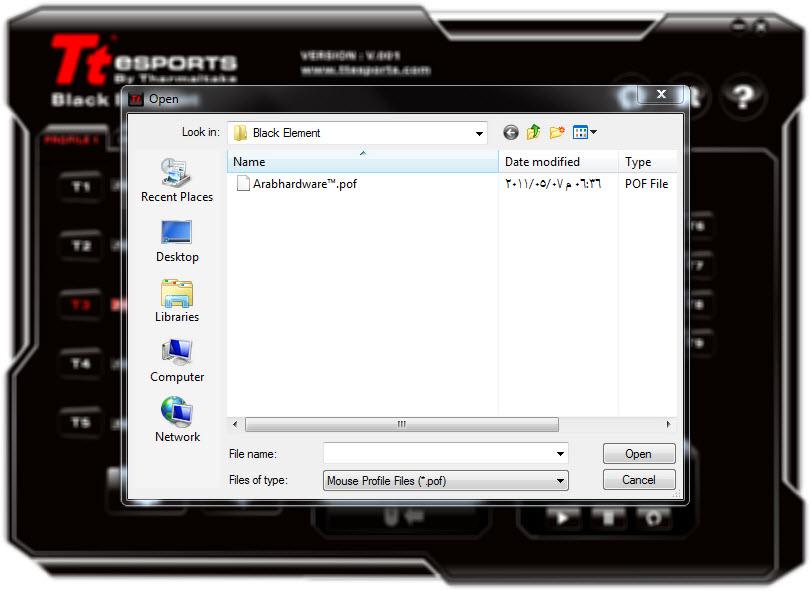Viewport: 811px width, 591px height.
Task: Go to Desktop location
Action: pyautogui.click(x=177, y=241)
